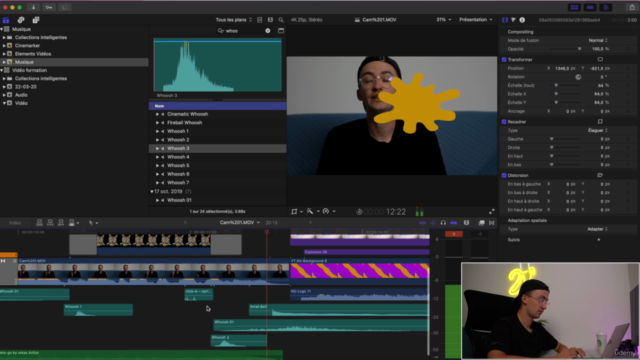Click the browser search magnifier icon
Viewport: 640px width, 360px height.
tap(281, 20)
